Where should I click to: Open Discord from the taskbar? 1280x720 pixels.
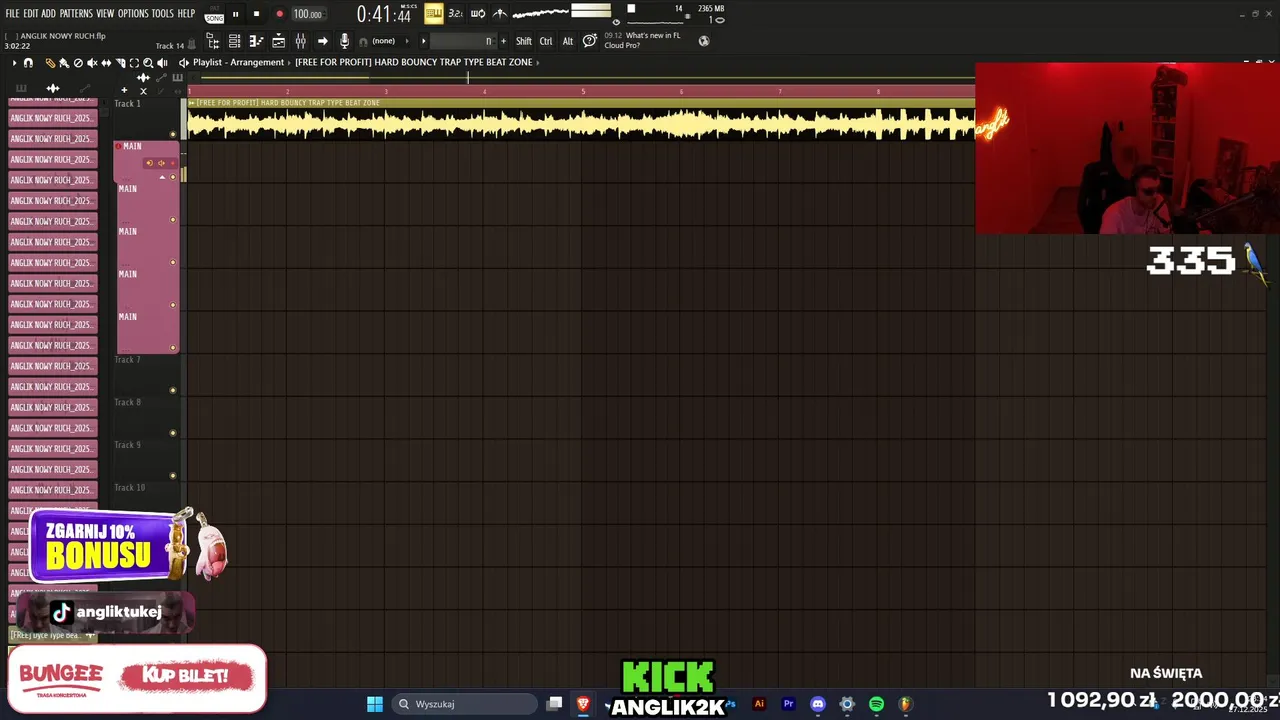(x=818, y=704)
